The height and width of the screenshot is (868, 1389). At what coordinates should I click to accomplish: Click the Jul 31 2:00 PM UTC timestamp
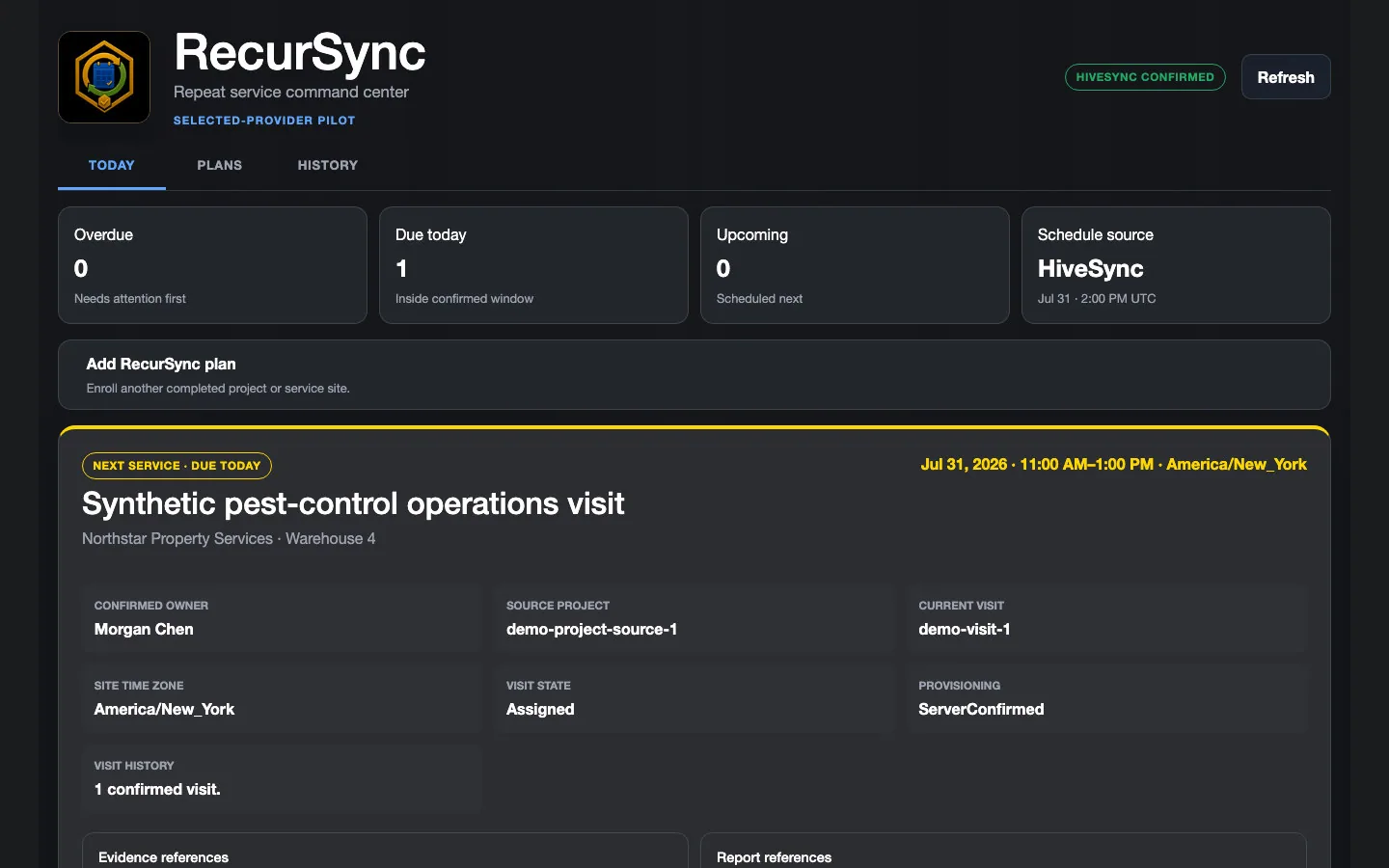tap(1097, 299)
